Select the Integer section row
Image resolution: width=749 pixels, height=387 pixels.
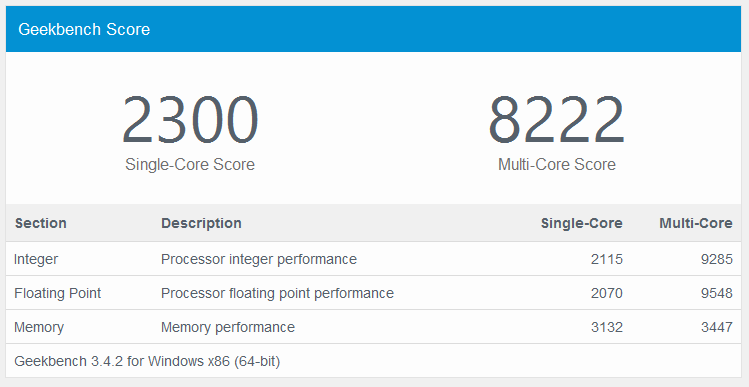374,259
